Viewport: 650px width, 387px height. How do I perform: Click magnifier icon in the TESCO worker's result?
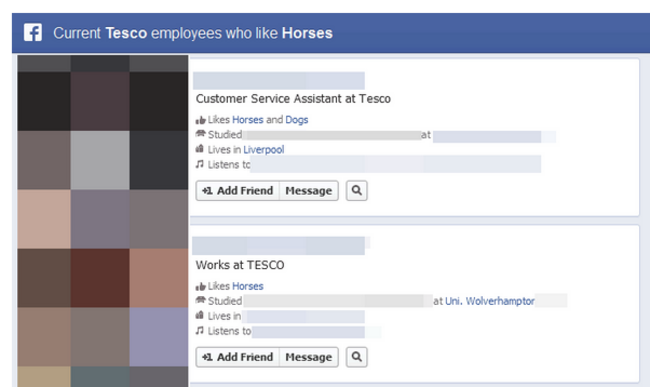[357, 357]
